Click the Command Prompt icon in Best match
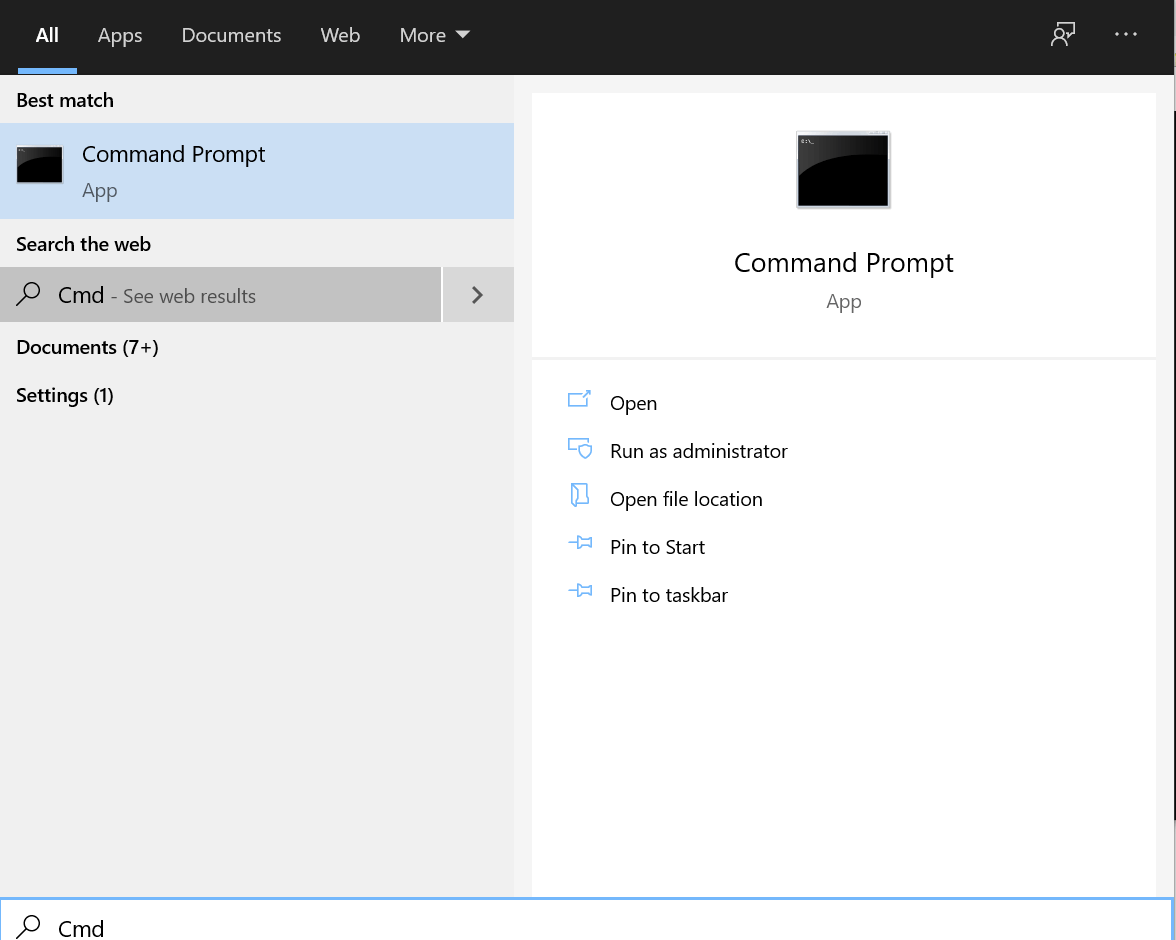Viewport: 1176px width, 940px height. (40, 164)
